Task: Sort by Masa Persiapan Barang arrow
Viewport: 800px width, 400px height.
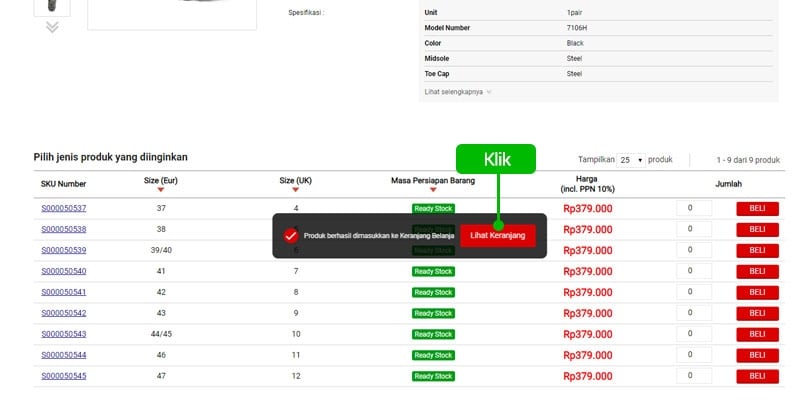Action: [x=433, y=190]
